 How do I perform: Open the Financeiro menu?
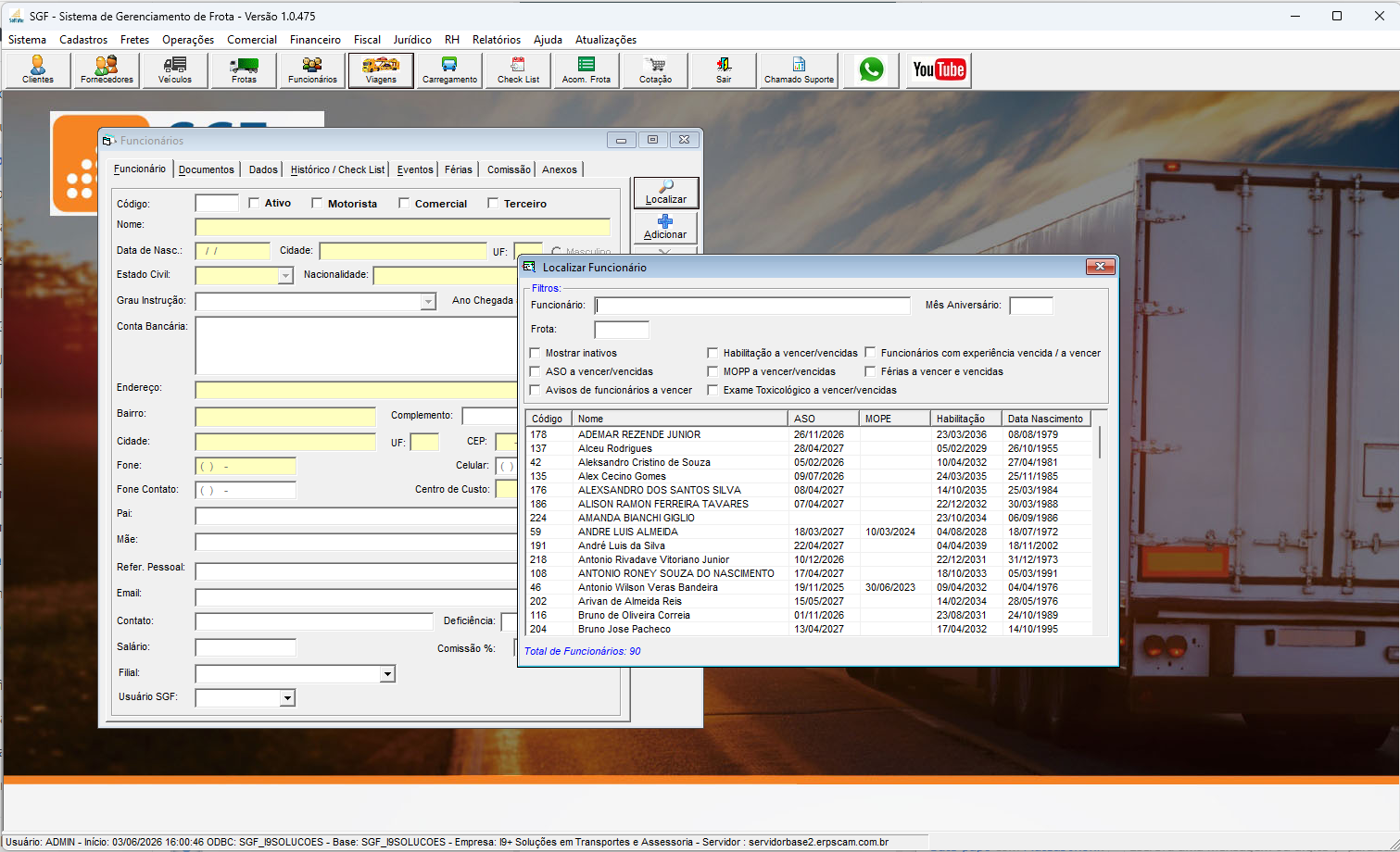click(315, 40)
